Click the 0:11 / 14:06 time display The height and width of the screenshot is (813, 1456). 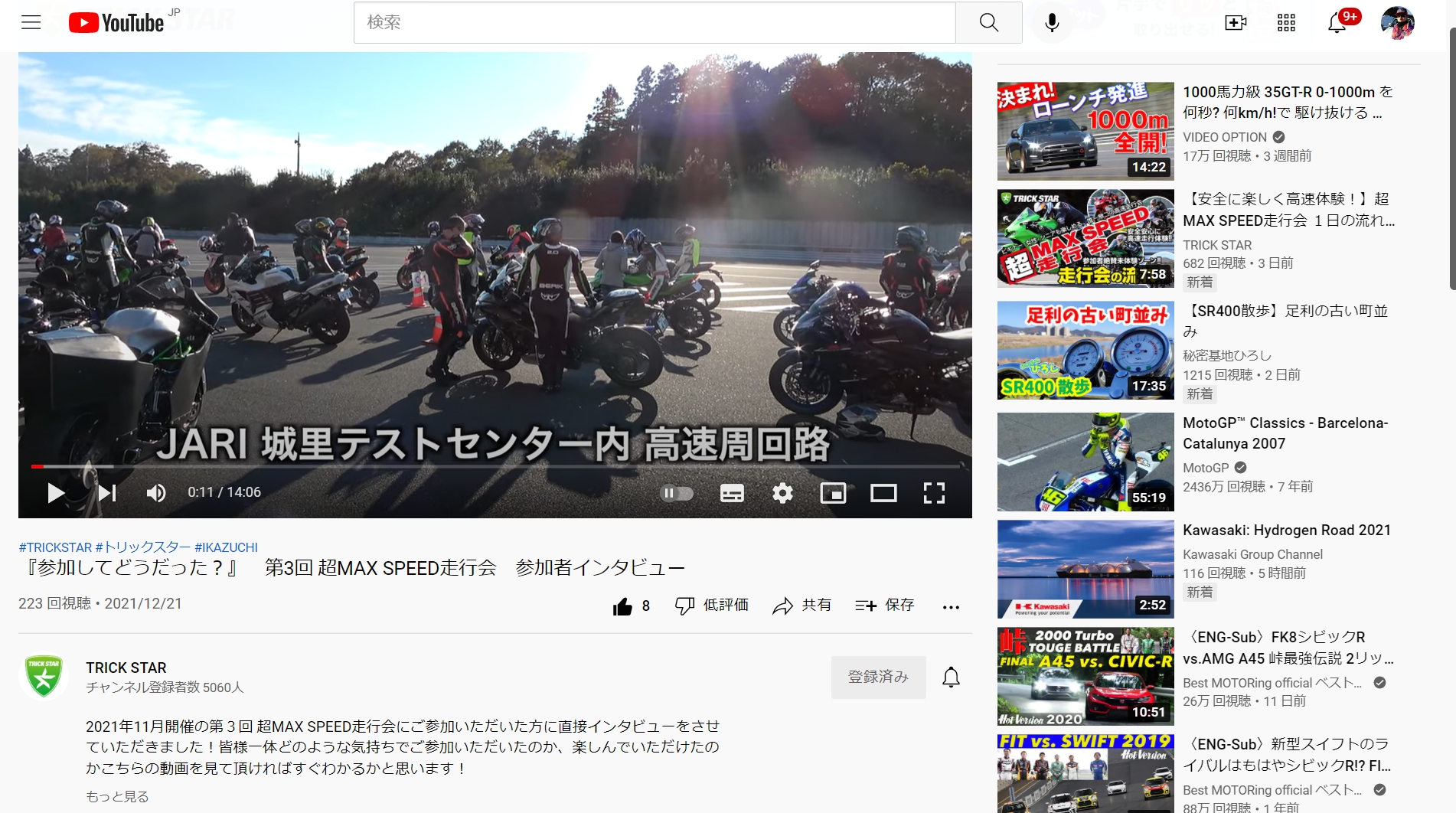click(224, 492)
